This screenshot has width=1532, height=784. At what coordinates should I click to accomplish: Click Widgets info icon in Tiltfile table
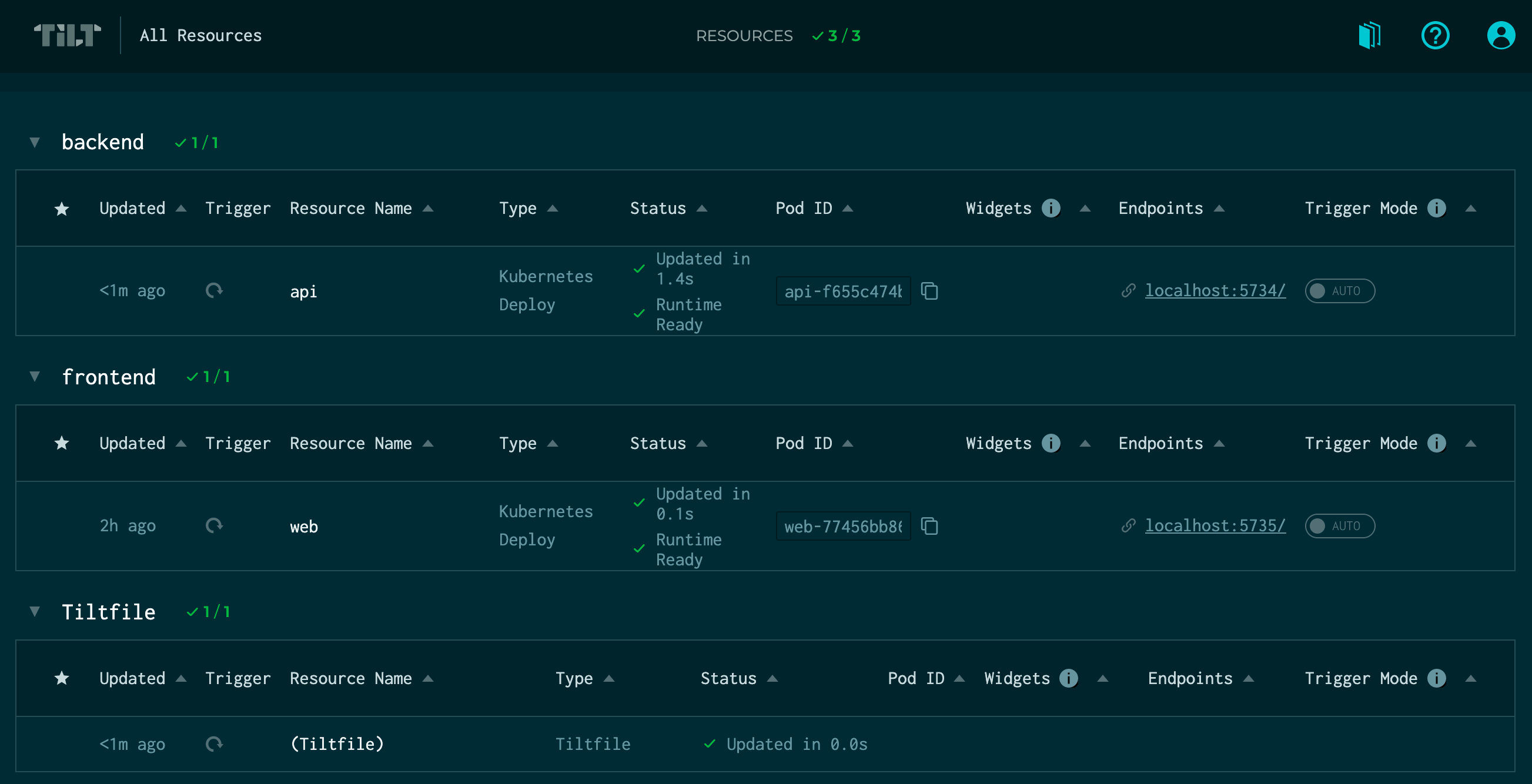click(1069, 678)
